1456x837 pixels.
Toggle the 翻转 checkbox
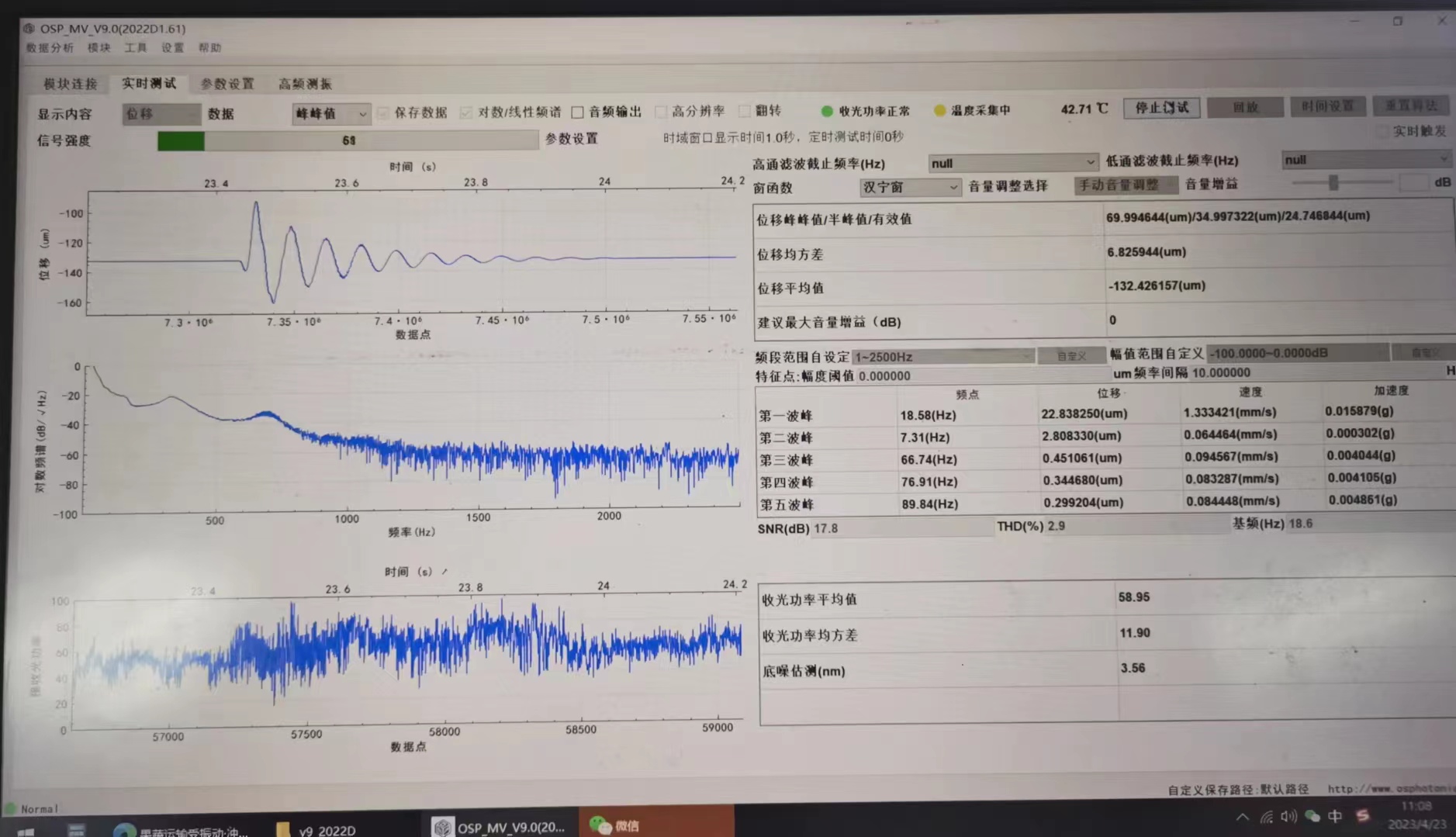(x=744, y=111)
